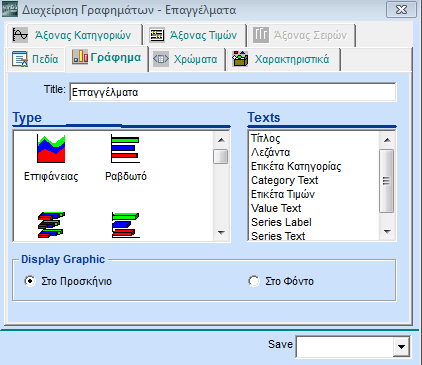Select the Στο Φόντο radio button
This screenshot has width=422, height=365.
coord(254,281)
